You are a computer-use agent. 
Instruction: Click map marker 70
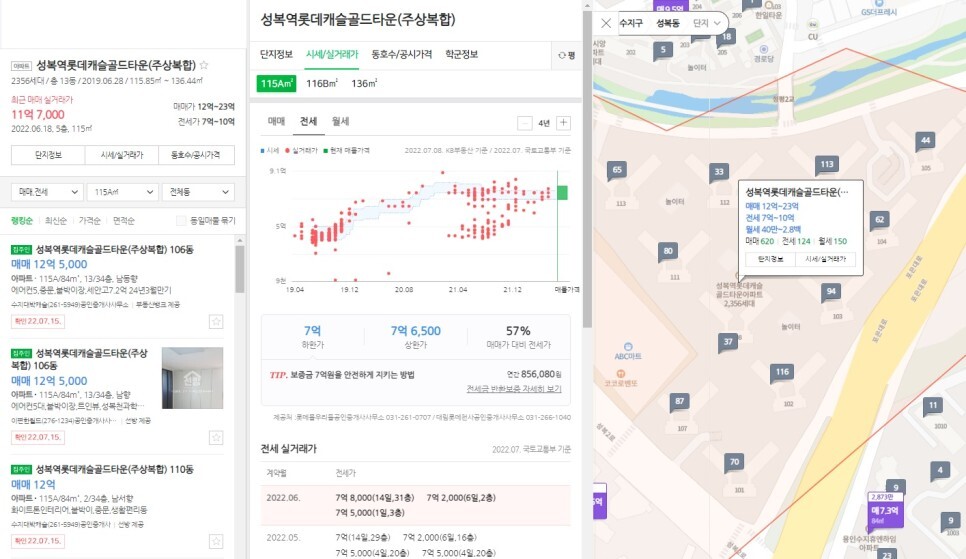734,462
